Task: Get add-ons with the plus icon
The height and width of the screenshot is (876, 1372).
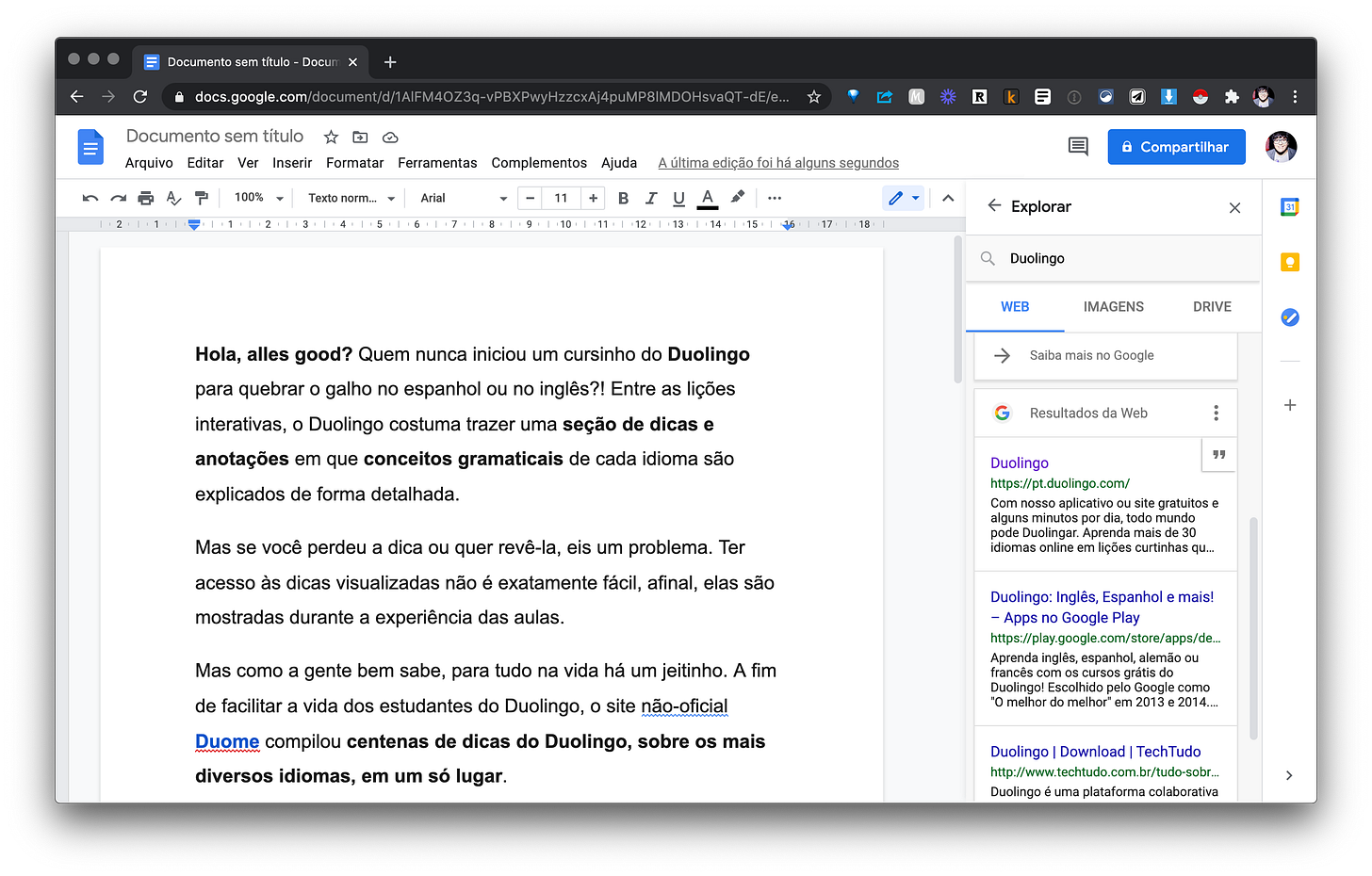Action: [1290, 405]
